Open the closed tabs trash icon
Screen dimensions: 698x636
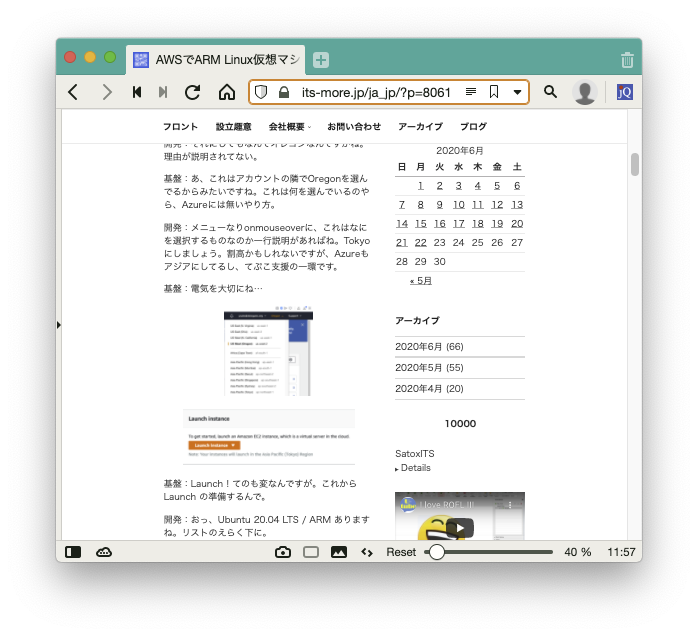(x=627, y=60)
